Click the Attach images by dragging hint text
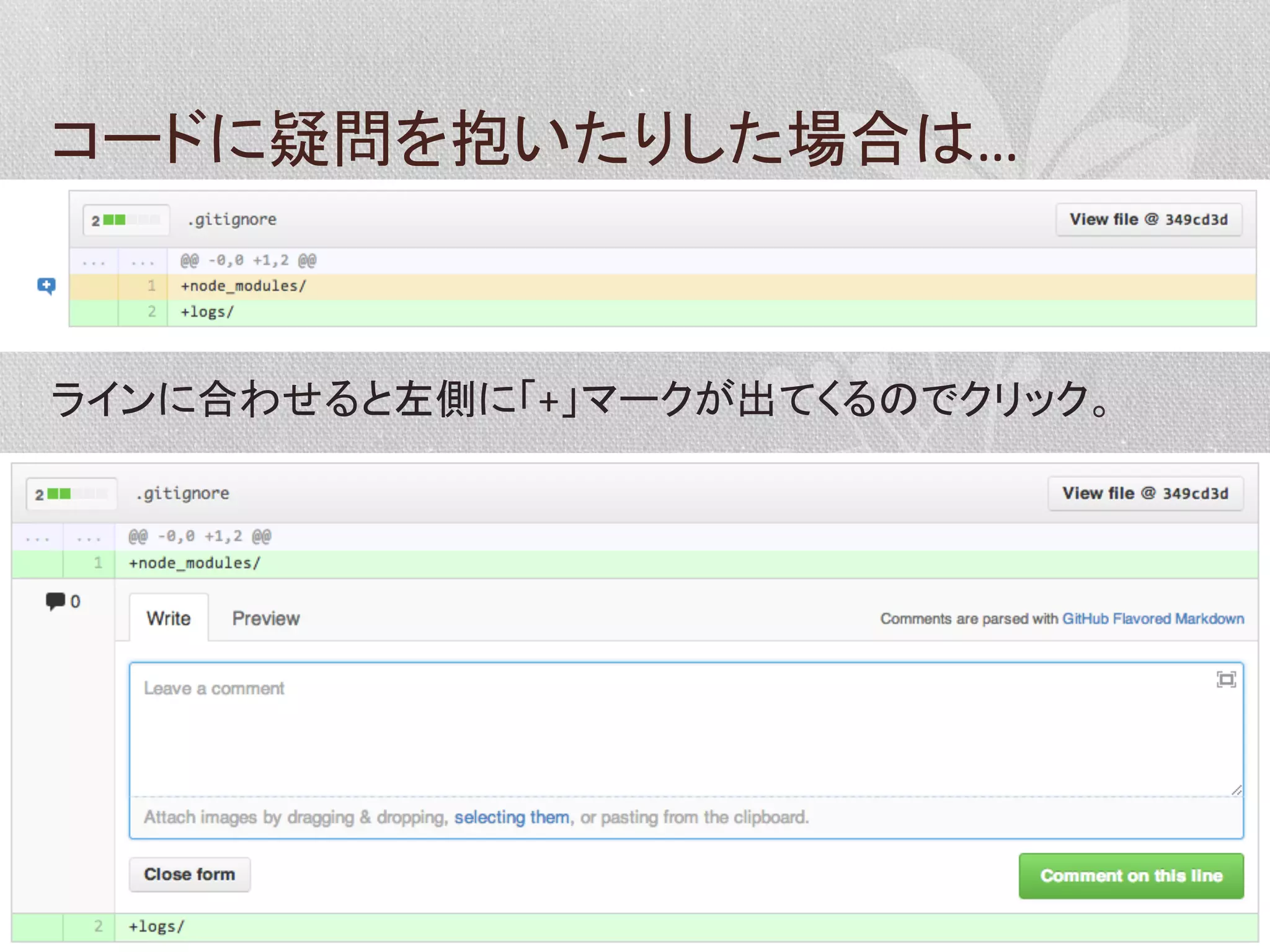1270x952 pixels. click(x=476, y=817)
